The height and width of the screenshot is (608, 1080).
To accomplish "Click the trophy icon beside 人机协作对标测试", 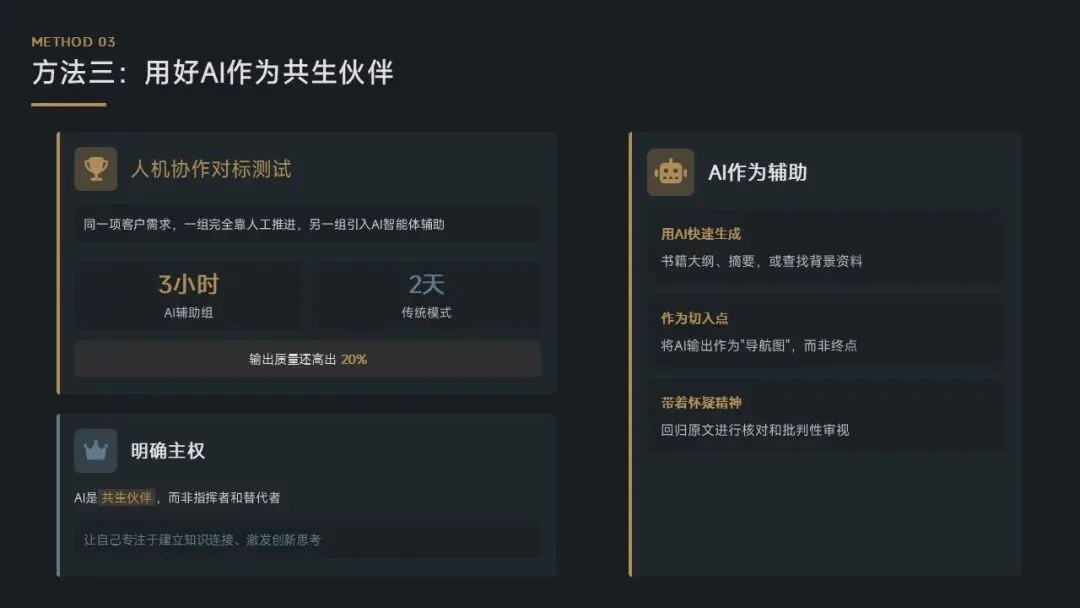I will (96, 169).
